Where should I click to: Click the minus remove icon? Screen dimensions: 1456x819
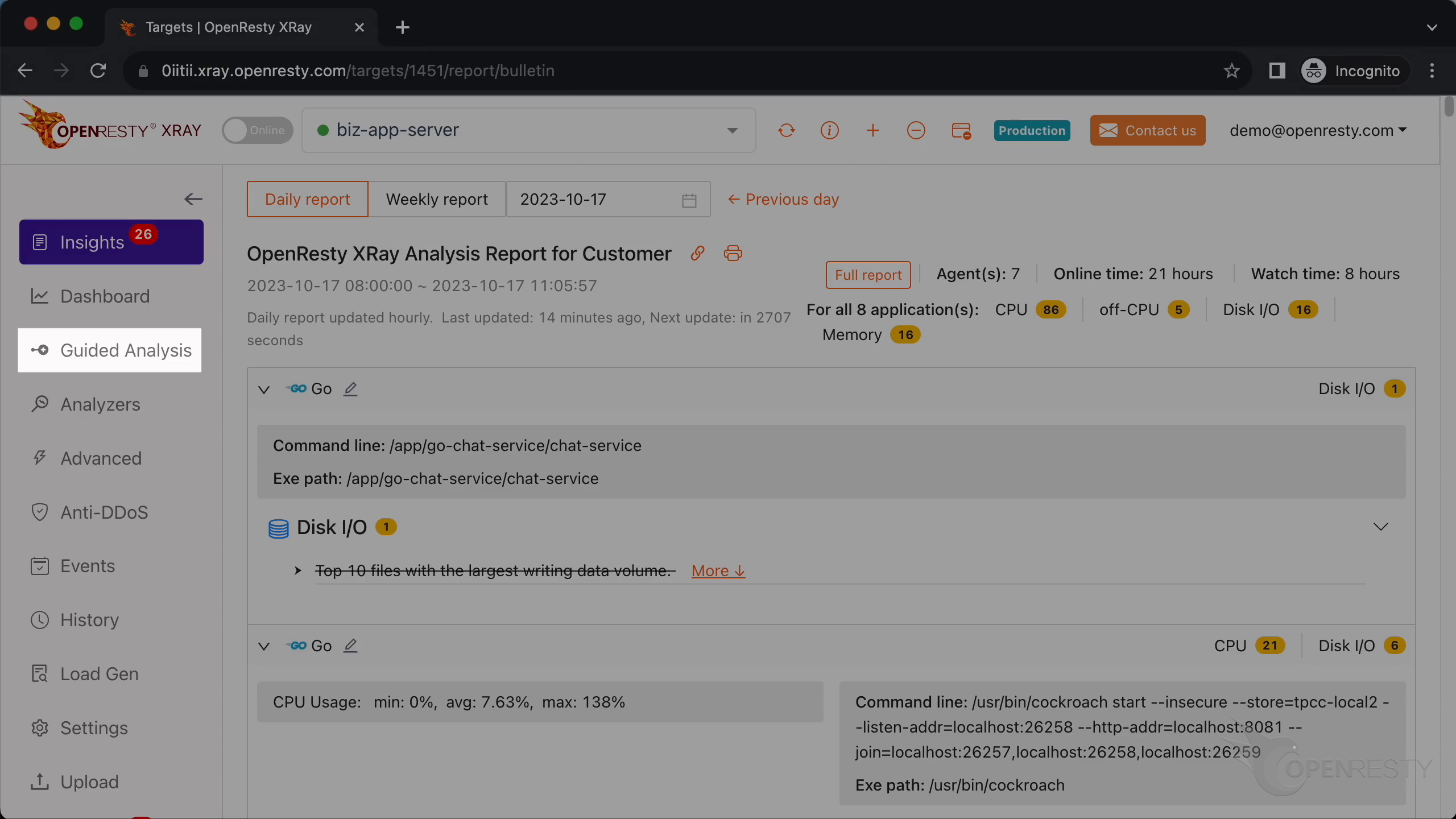(916, 131)
